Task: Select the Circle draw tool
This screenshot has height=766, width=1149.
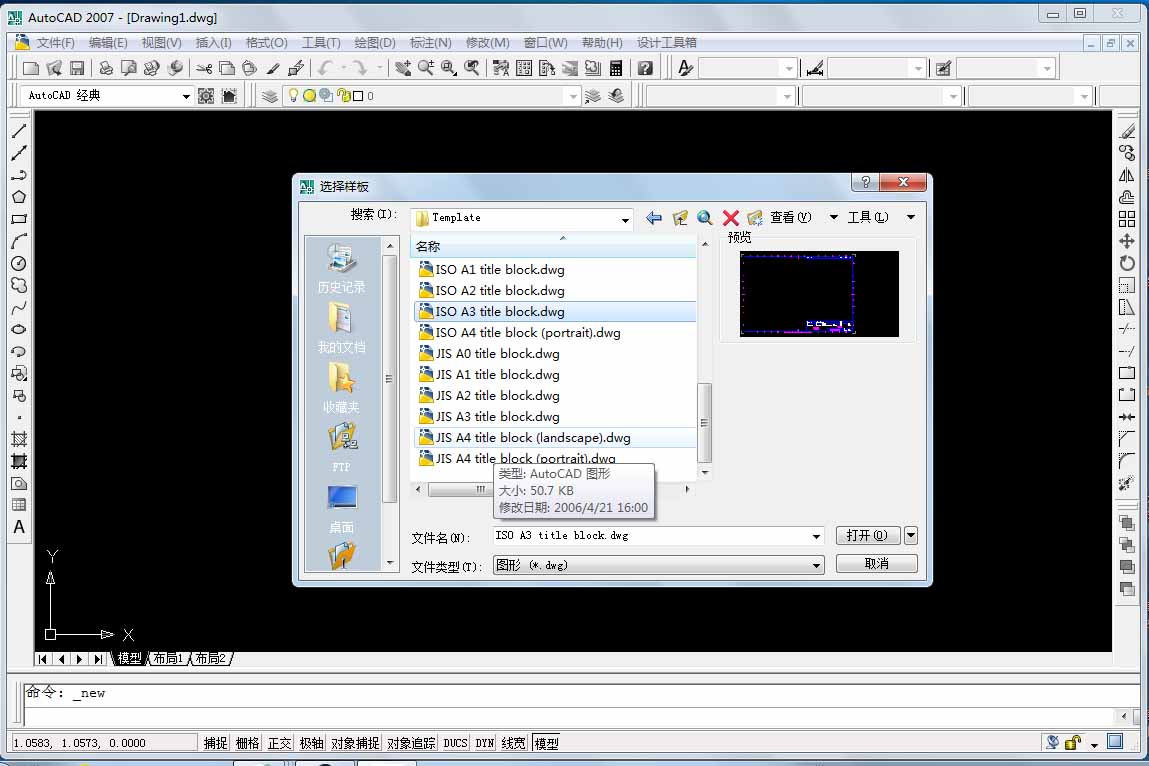Action: pos(19,263)
